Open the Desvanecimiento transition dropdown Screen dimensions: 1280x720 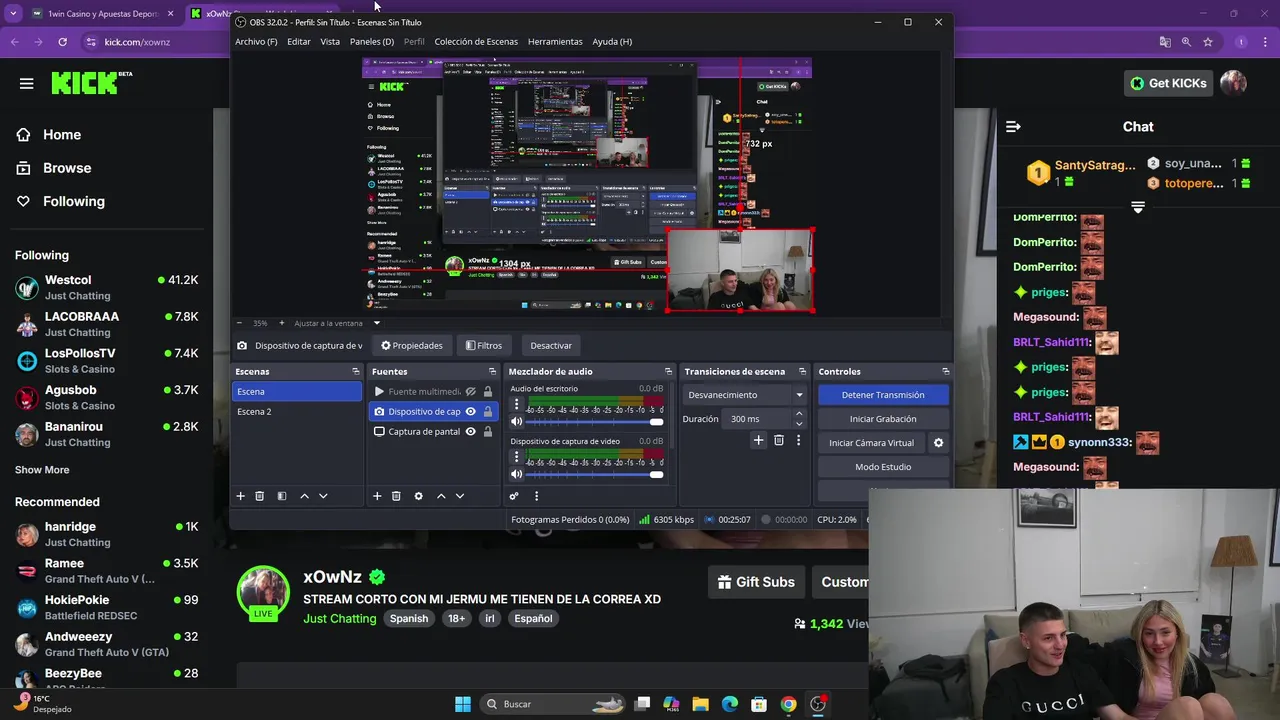tap(745, 395)
